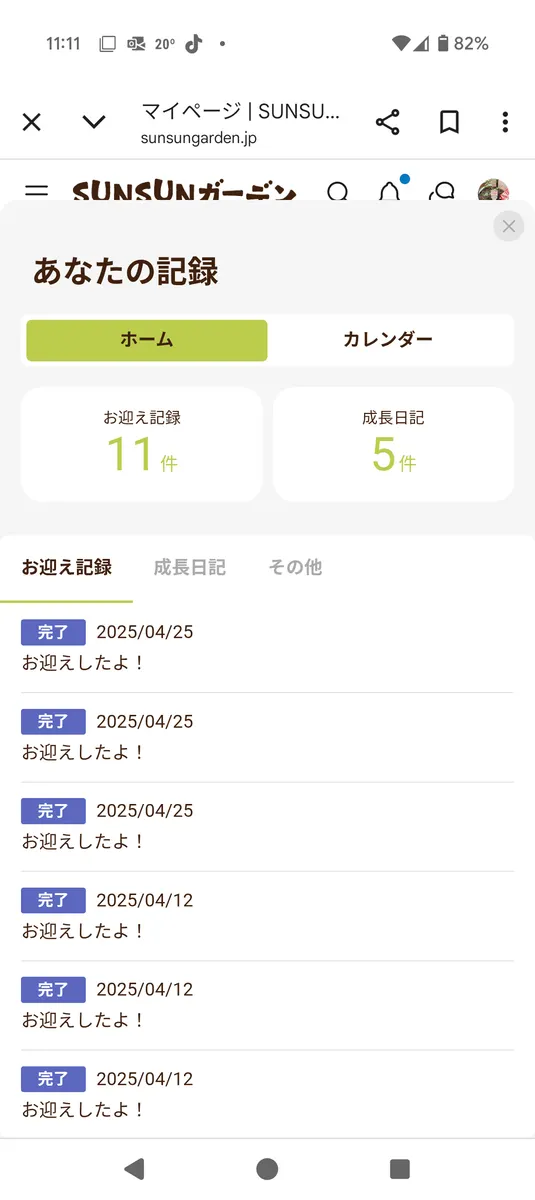This screenshot has height=1200, width=535.
Task: Switch to the ホーム view
Action: (x=147, y=340)
